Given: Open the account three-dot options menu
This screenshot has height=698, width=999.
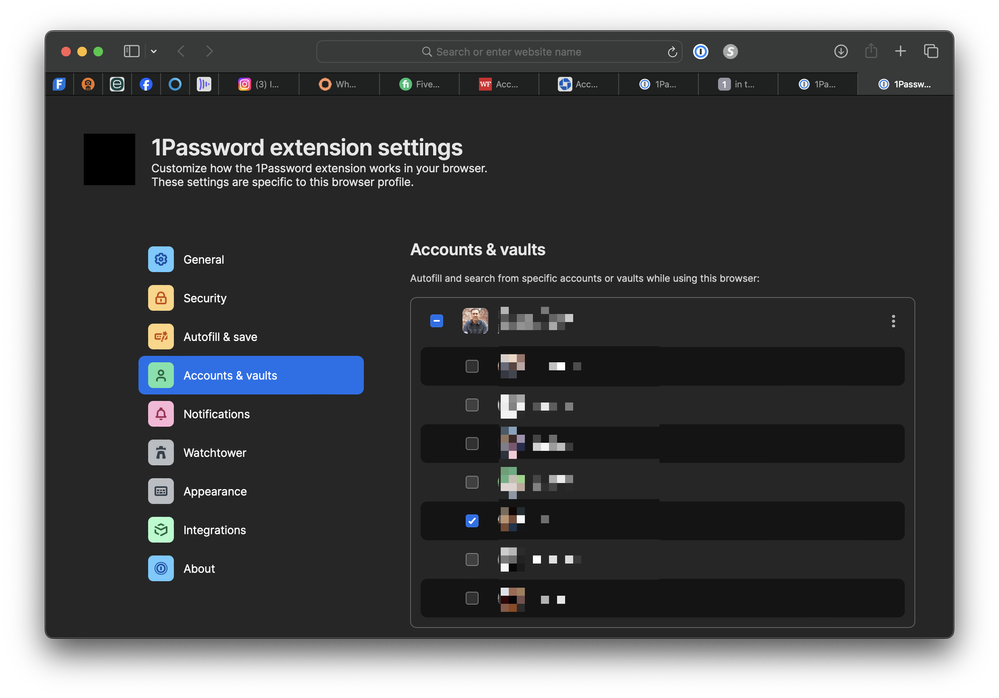Looking at the screenshot, I should pyautogui.click(x=893, y=321).
